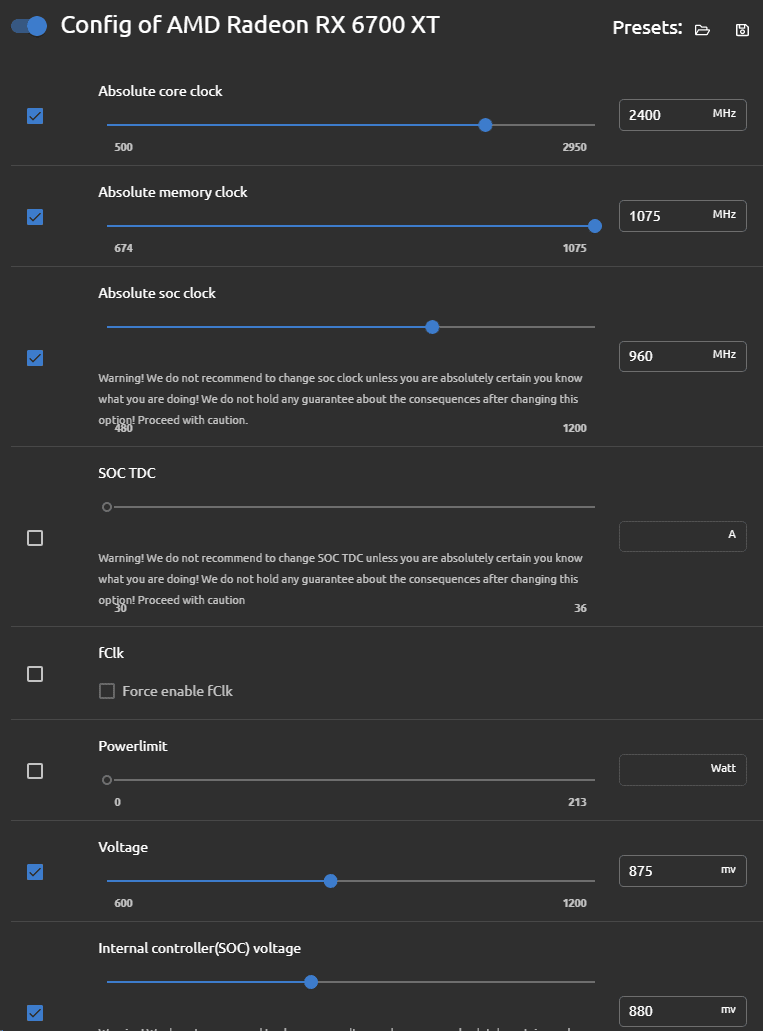Click the 'Internal controller(SOC) voltage' heading
763x1031 pixels.
tap(199, 948)
